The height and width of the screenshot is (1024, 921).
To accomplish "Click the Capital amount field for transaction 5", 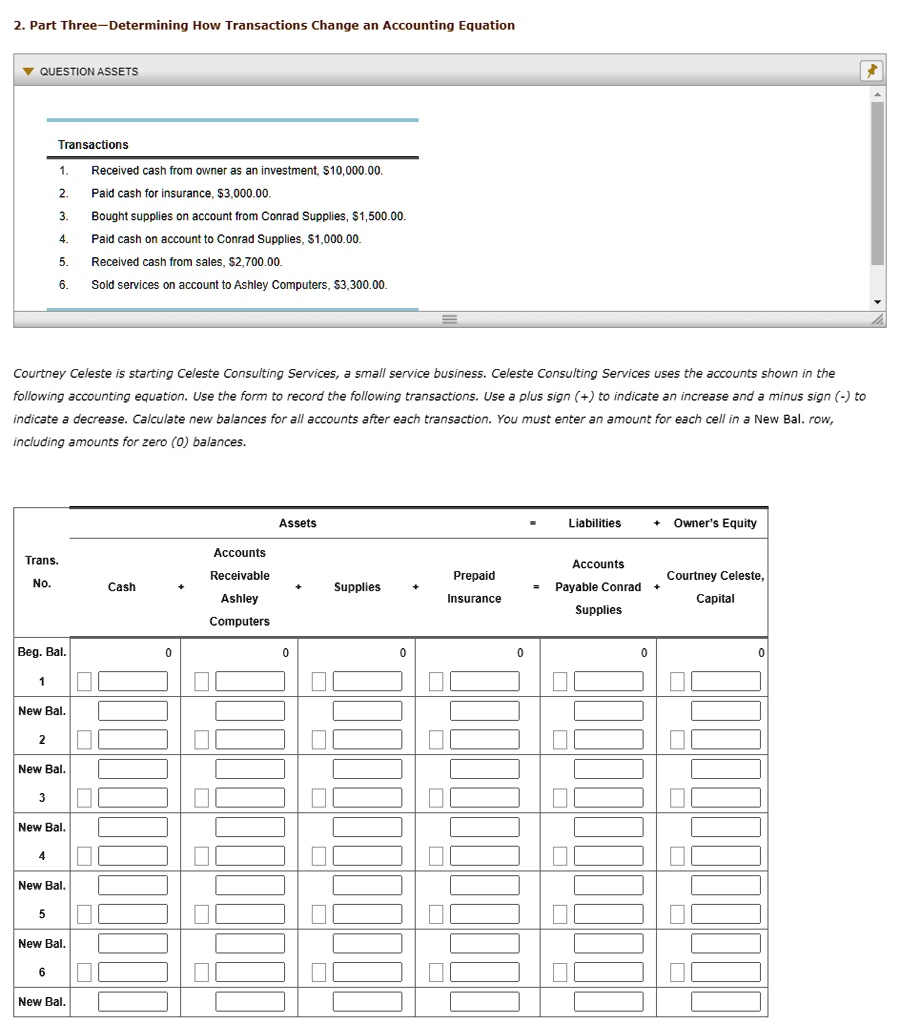I will coord(726,914).
